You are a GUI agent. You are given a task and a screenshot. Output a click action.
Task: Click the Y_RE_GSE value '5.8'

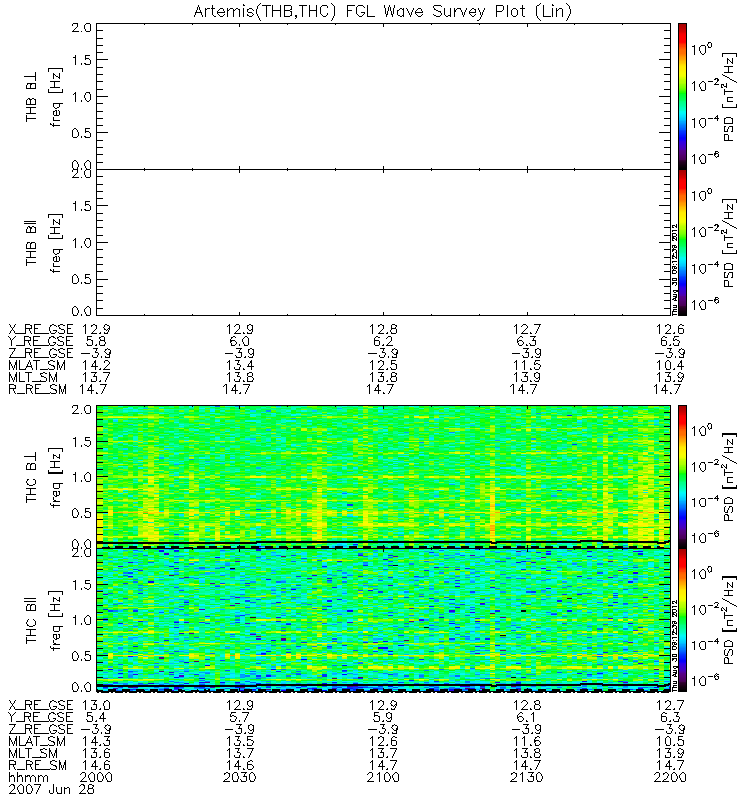96,341
